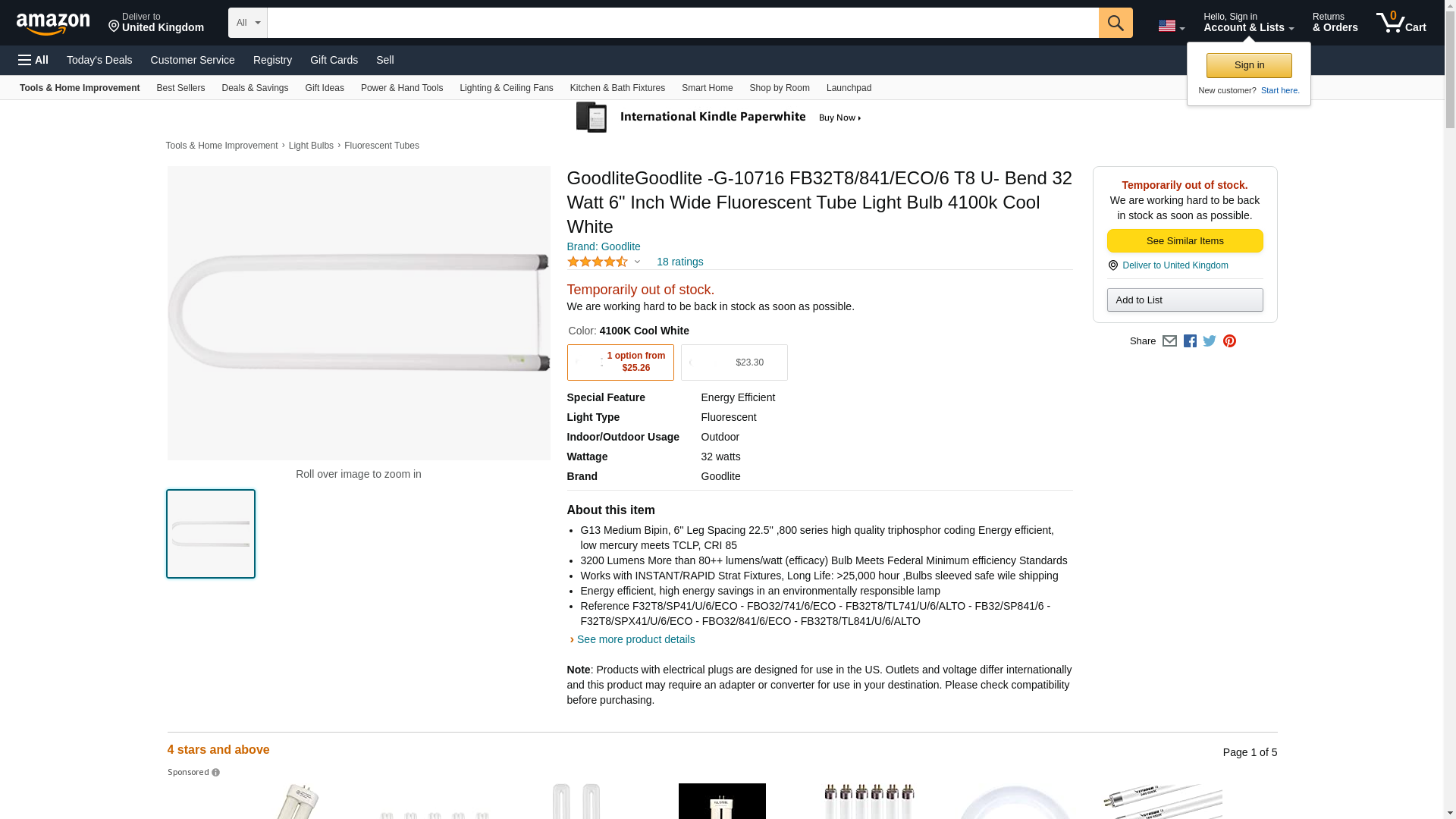Click the U-bend bulb thumbnail image
This screenshot has width=1456, height=819.
(x=211, y=534)
